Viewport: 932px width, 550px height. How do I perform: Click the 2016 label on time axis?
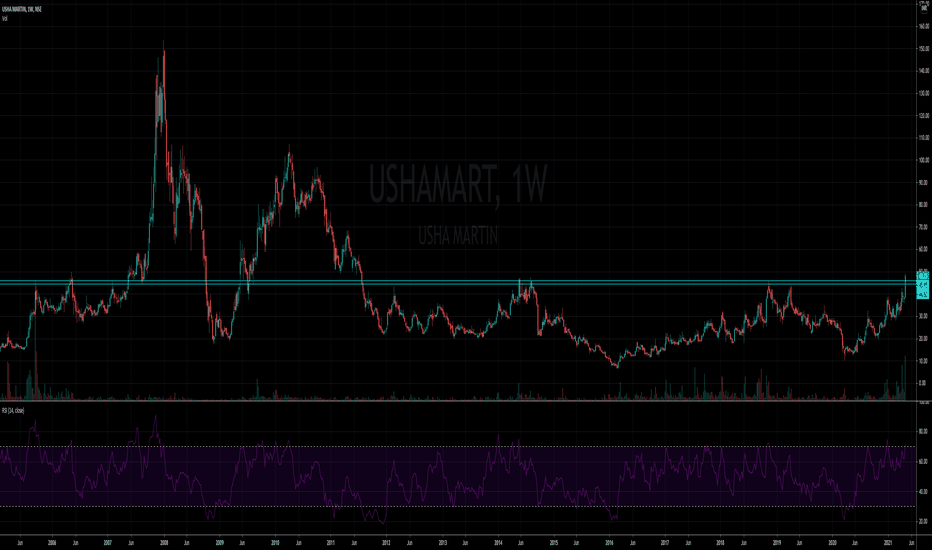(x=609, y=542)
